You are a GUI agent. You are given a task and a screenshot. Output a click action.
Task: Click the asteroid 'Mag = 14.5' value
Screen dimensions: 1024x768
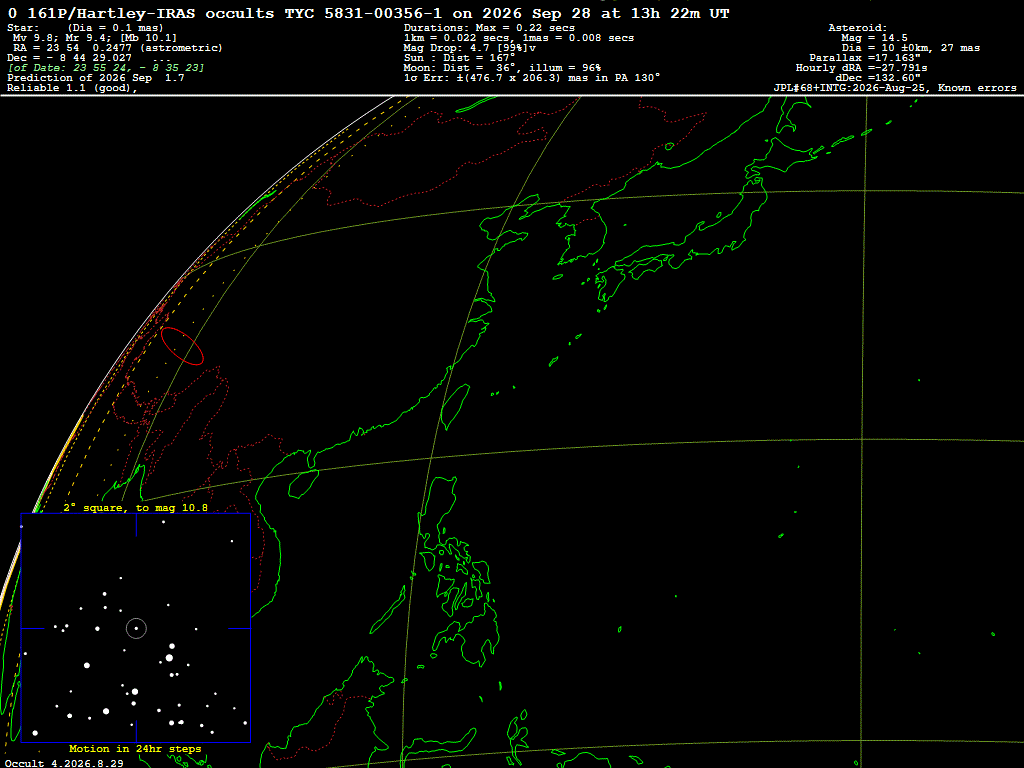click(x=874, y=38)
